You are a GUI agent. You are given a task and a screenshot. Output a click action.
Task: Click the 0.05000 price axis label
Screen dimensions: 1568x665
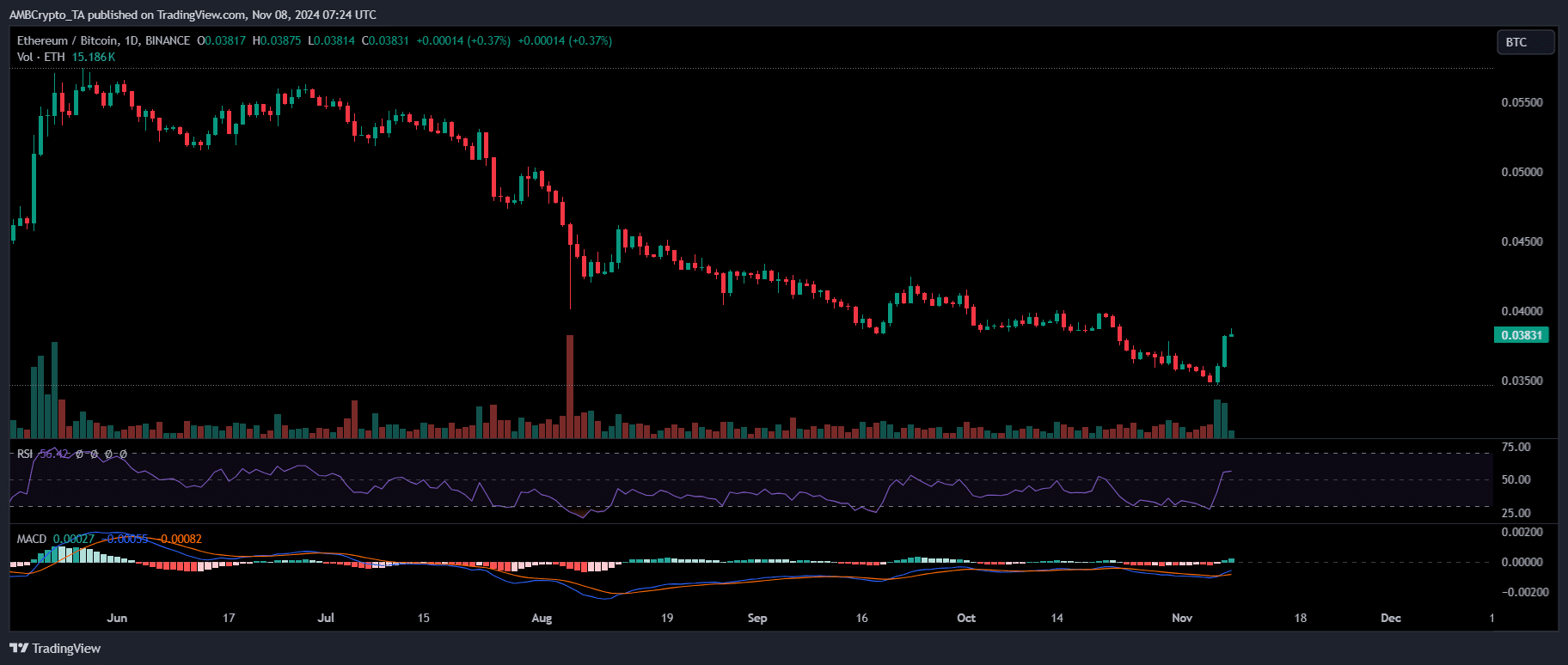pyautogui.click(x=1522, y=172)
